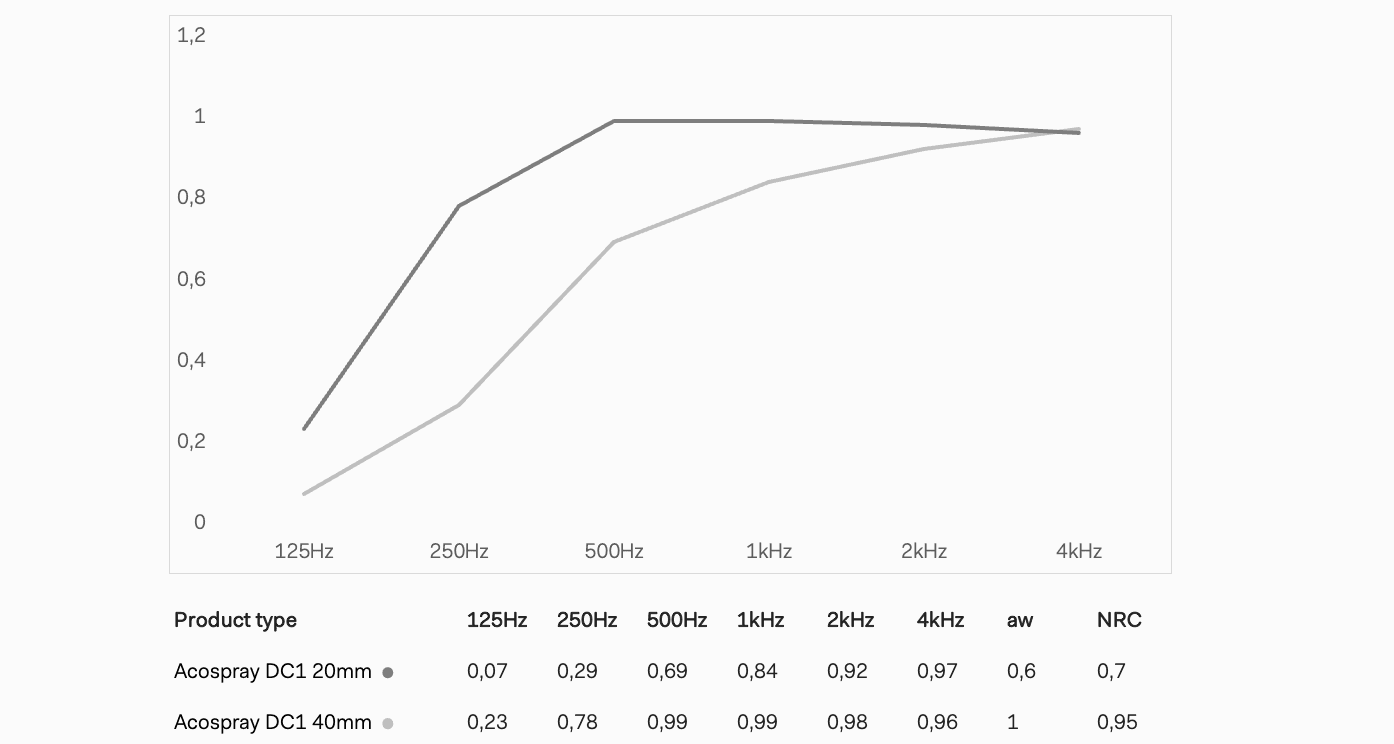Select the Acospray DC1 20mm row label

click(x=272, y=671)
